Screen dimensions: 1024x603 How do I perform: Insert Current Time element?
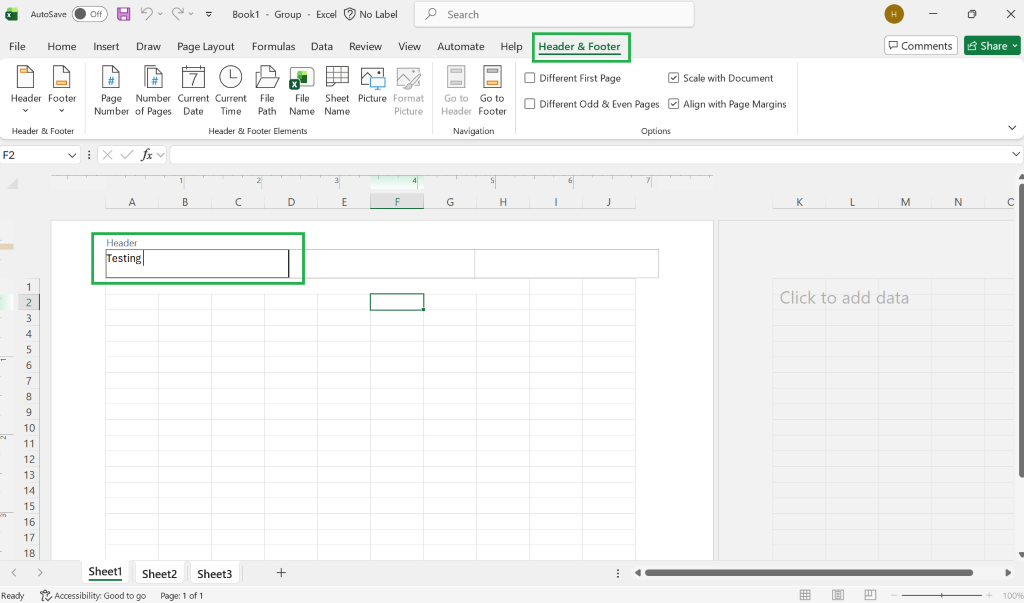231,91
